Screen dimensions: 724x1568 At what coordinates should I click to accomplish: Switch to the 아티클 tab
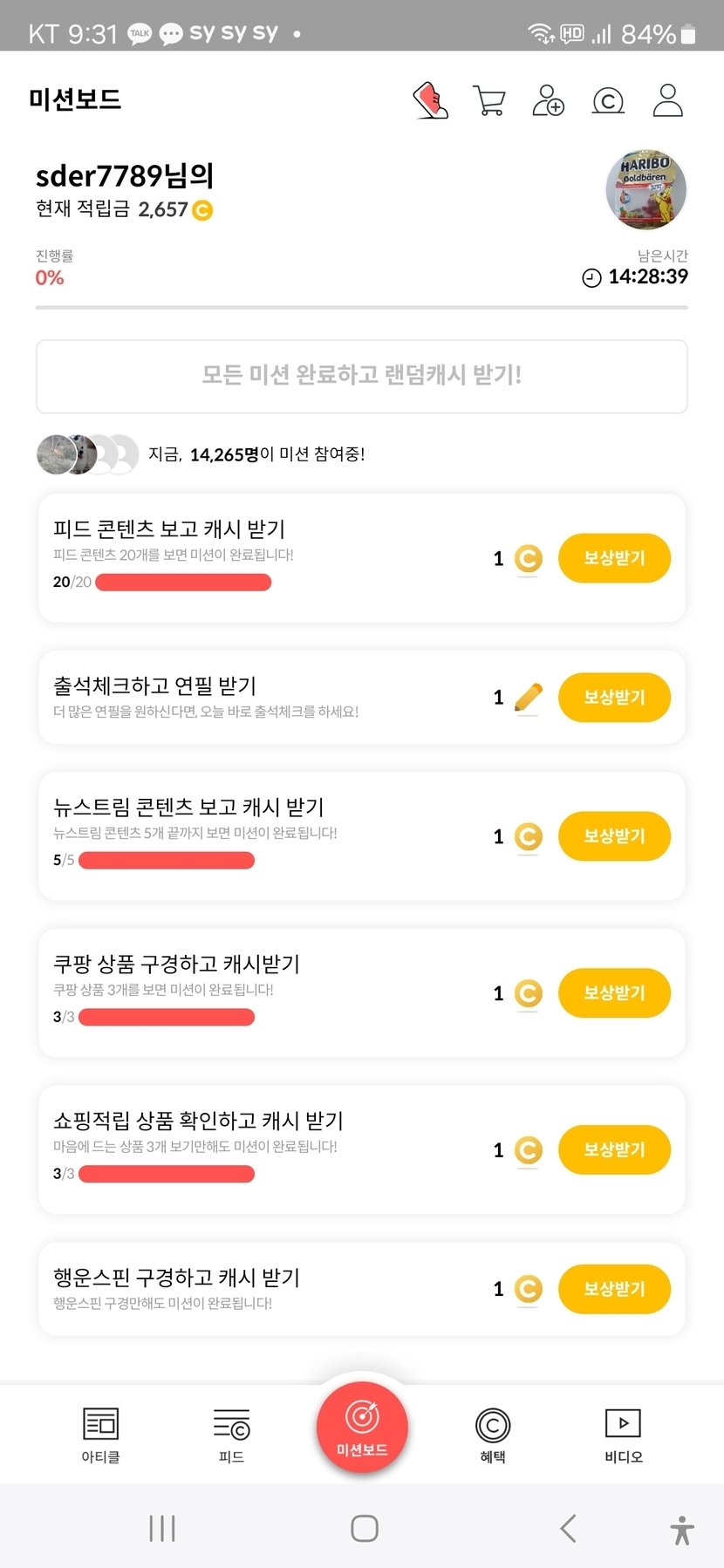coord(100,1435)
